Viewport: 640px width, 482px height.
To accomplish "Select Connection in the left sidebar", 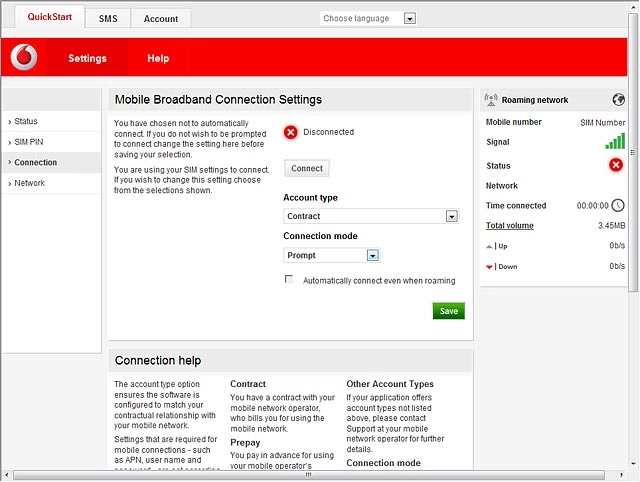I will pos(51,162).
